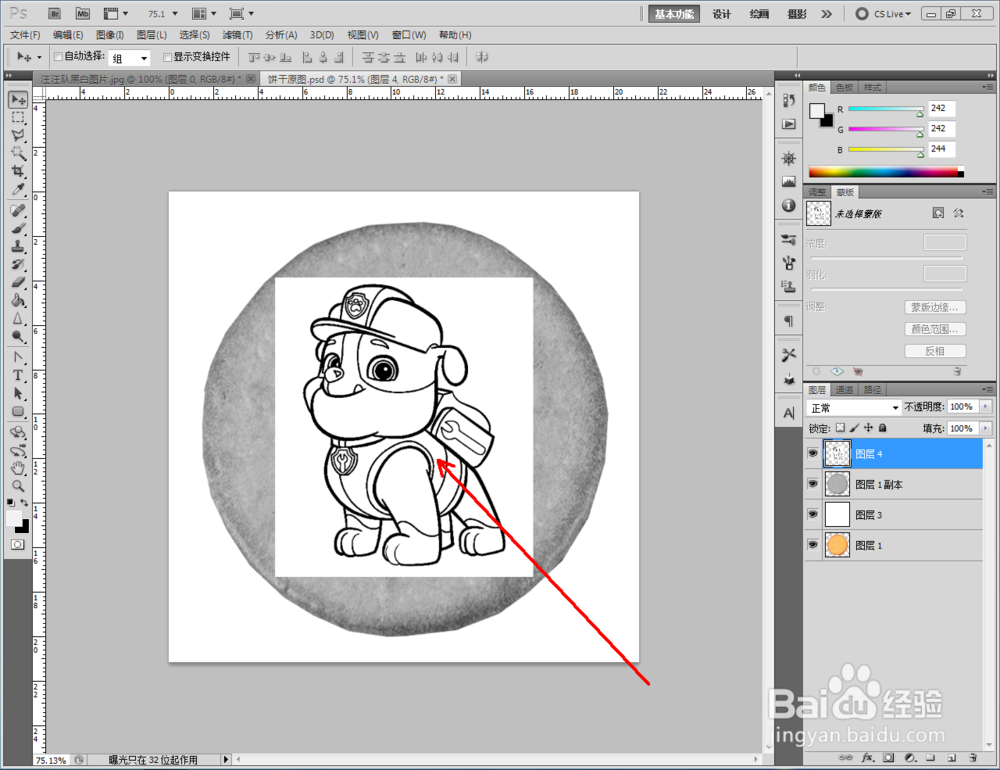Launch Adobe Bridge from top bar
Screen dimensions: 1000x770
tap(55, 13)
